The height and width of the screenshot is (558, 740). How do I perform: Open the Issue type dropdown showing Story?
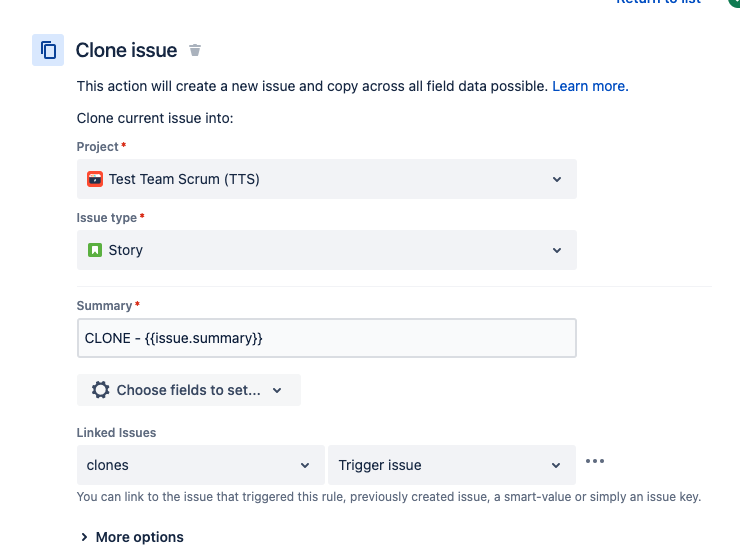coord(327,250)
